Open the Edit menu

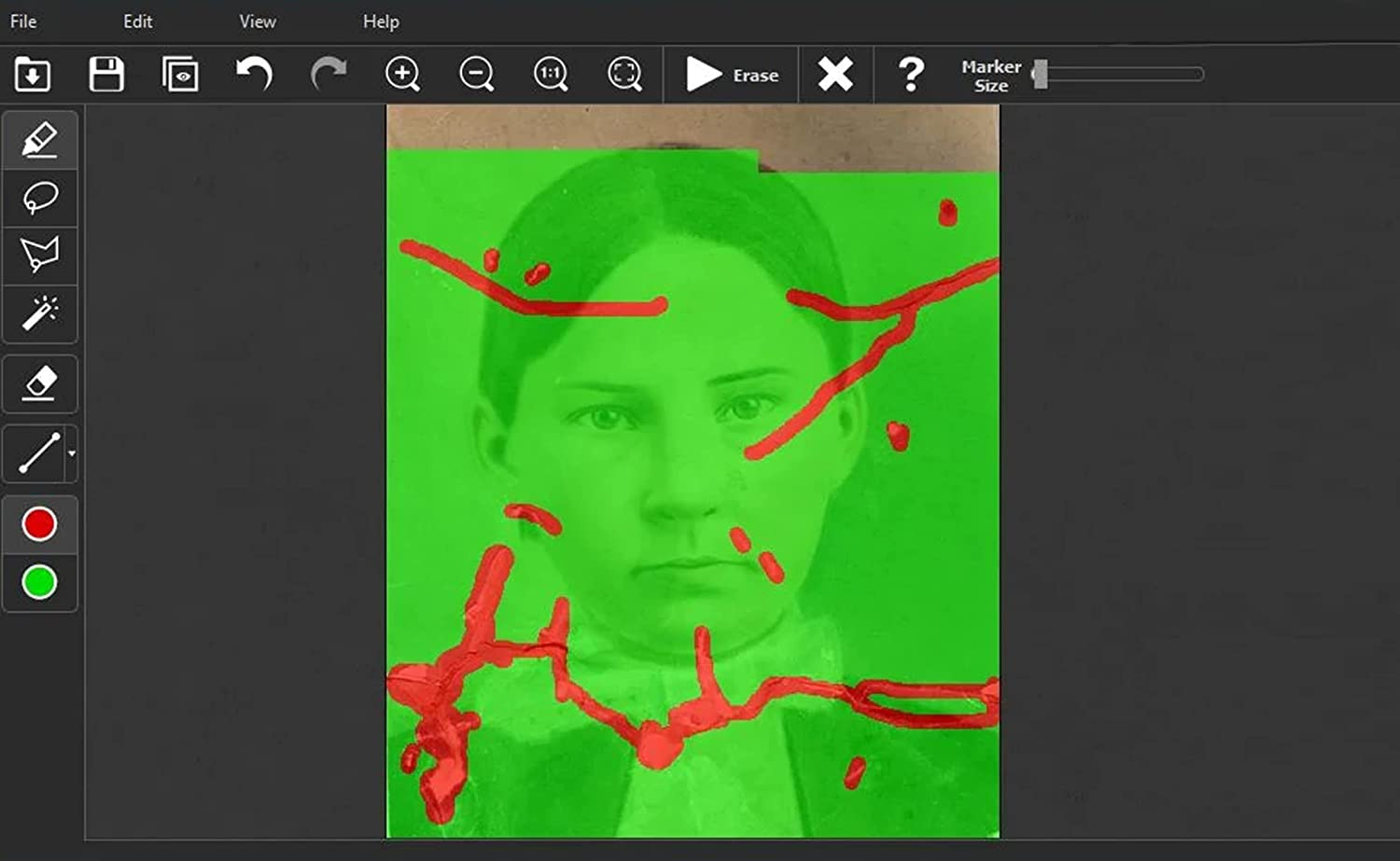point(137,21)
